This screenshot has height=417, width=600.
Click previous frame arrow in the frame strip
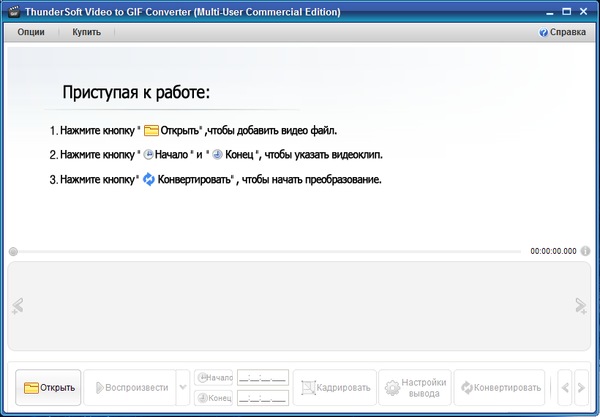17,306
